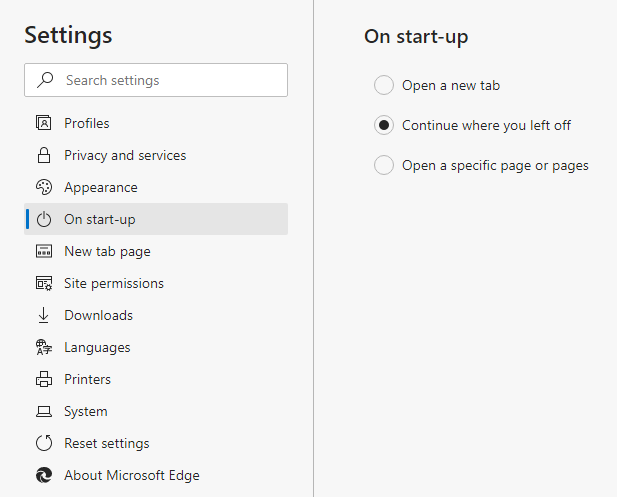
Task: Open the Appearance settings label
Action: (x=101, y=187)
